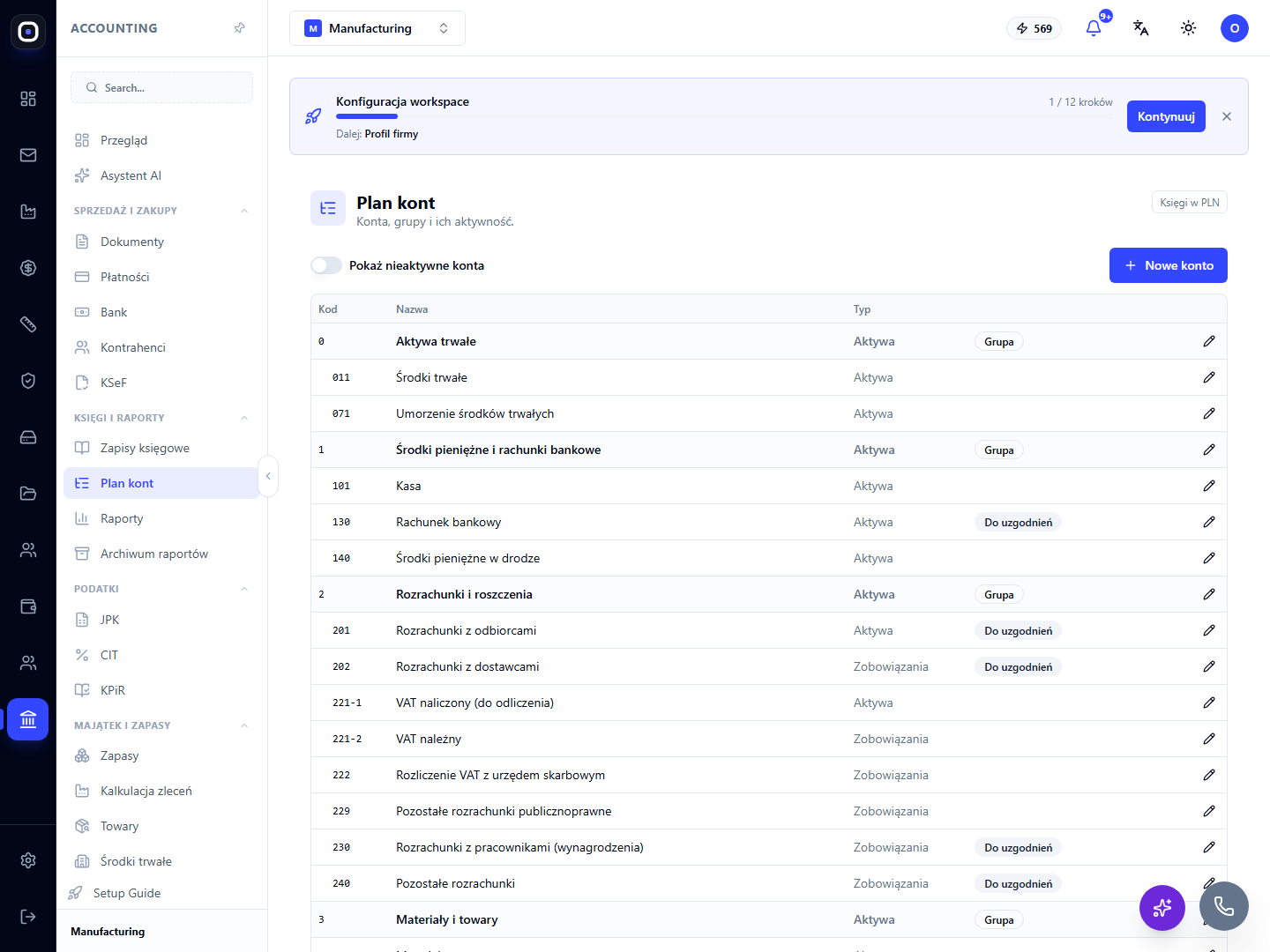Collapse the Księgi i raporty section
This screenshot has height=952, width=1270.
(244, 418)
